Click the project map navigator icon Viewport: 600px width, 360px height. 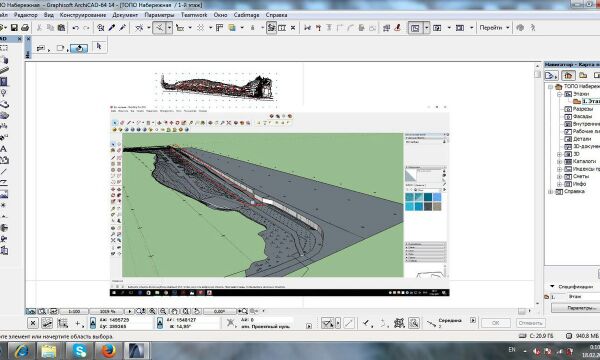(568, 75)
